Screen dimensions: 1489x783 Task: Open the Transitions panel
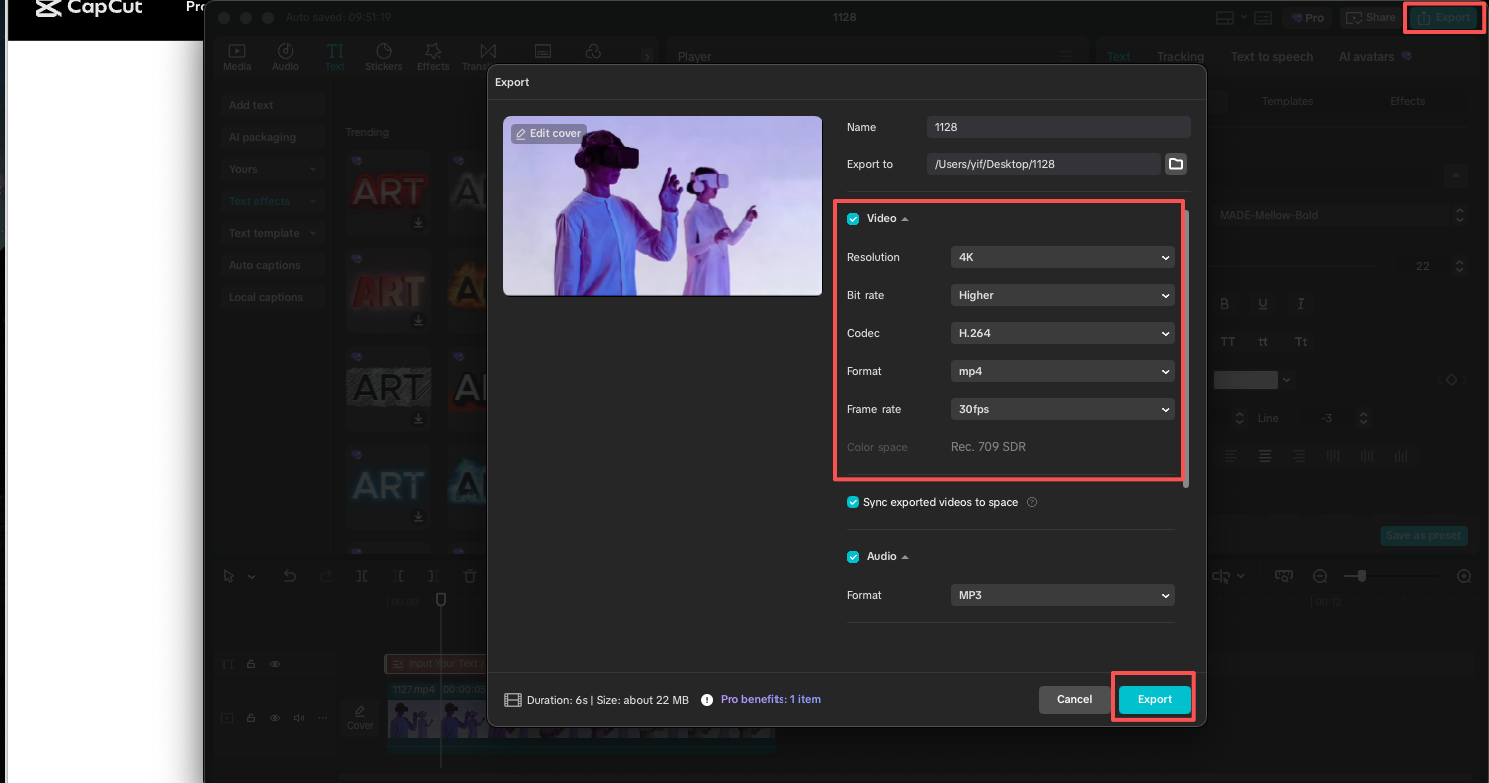(x=486, y=55)
